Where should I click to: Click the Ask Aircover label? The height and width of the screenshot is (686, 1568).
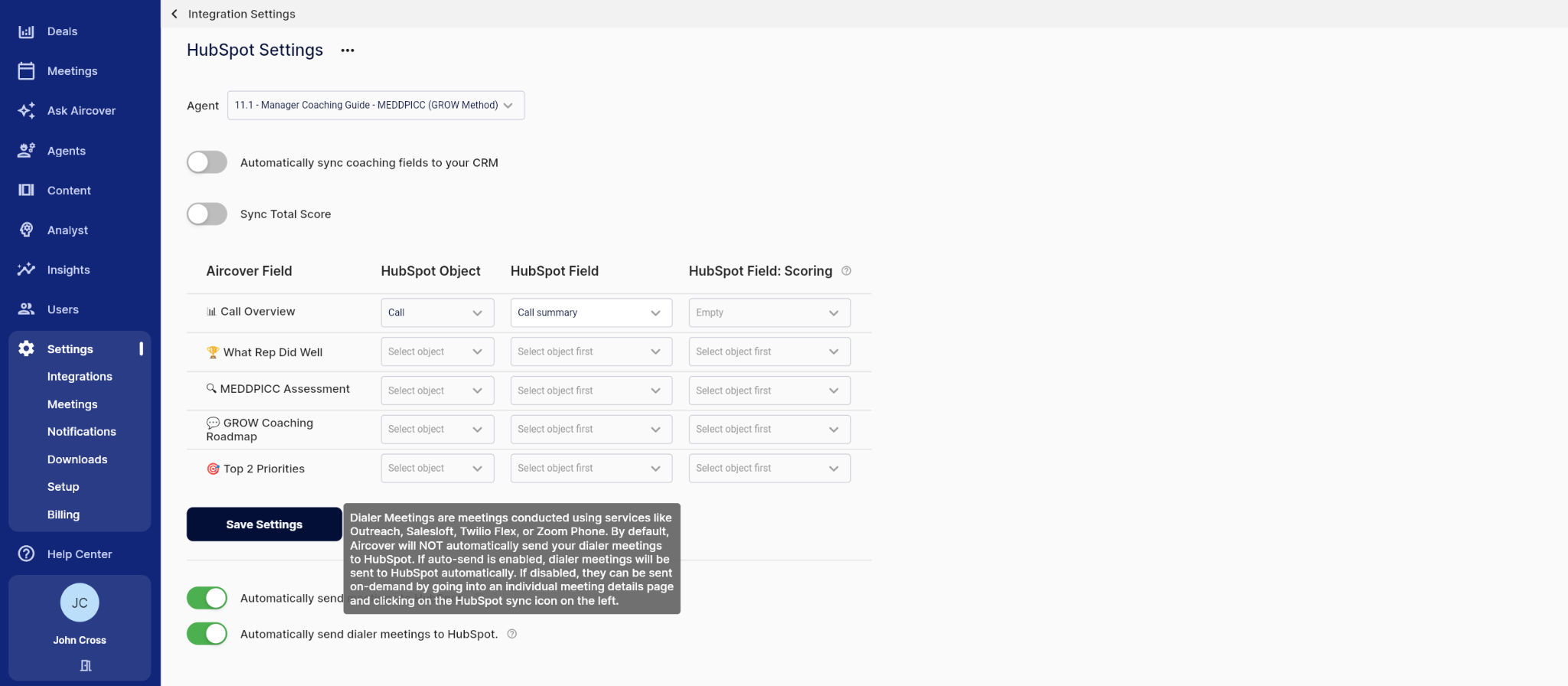coord(81,111)
